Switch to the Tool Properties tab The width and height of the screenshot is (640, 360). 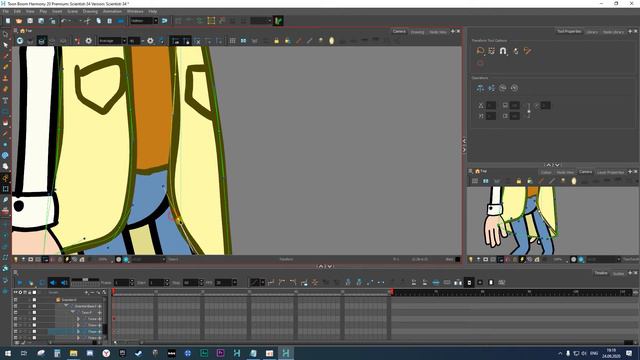[x=569, y=31]
